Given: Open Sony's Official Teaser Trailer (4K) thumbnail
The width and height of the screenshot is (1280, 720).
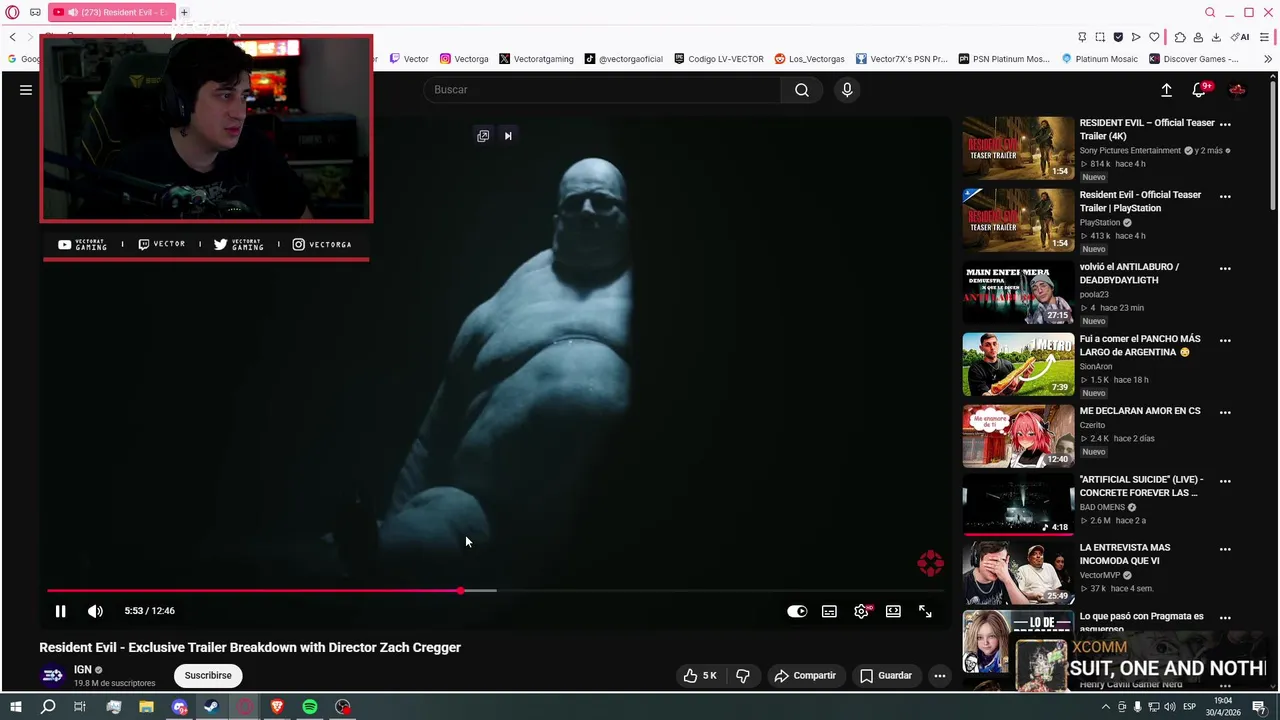Looking at the screenshot, I should [1018, 148].
